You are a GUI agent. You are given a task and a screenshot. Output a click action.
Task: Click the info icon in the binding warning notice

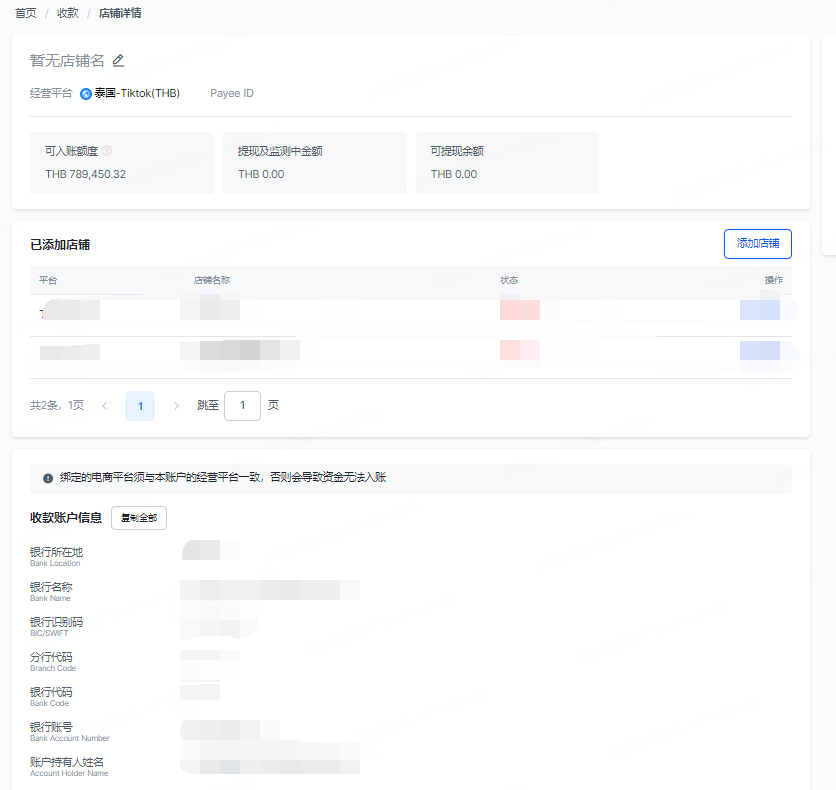48,478
